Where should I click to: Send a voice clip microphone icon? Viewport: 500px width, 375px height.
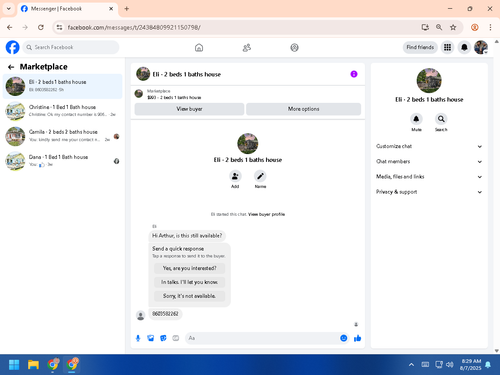pyautogui.click(x=138, y=338)
